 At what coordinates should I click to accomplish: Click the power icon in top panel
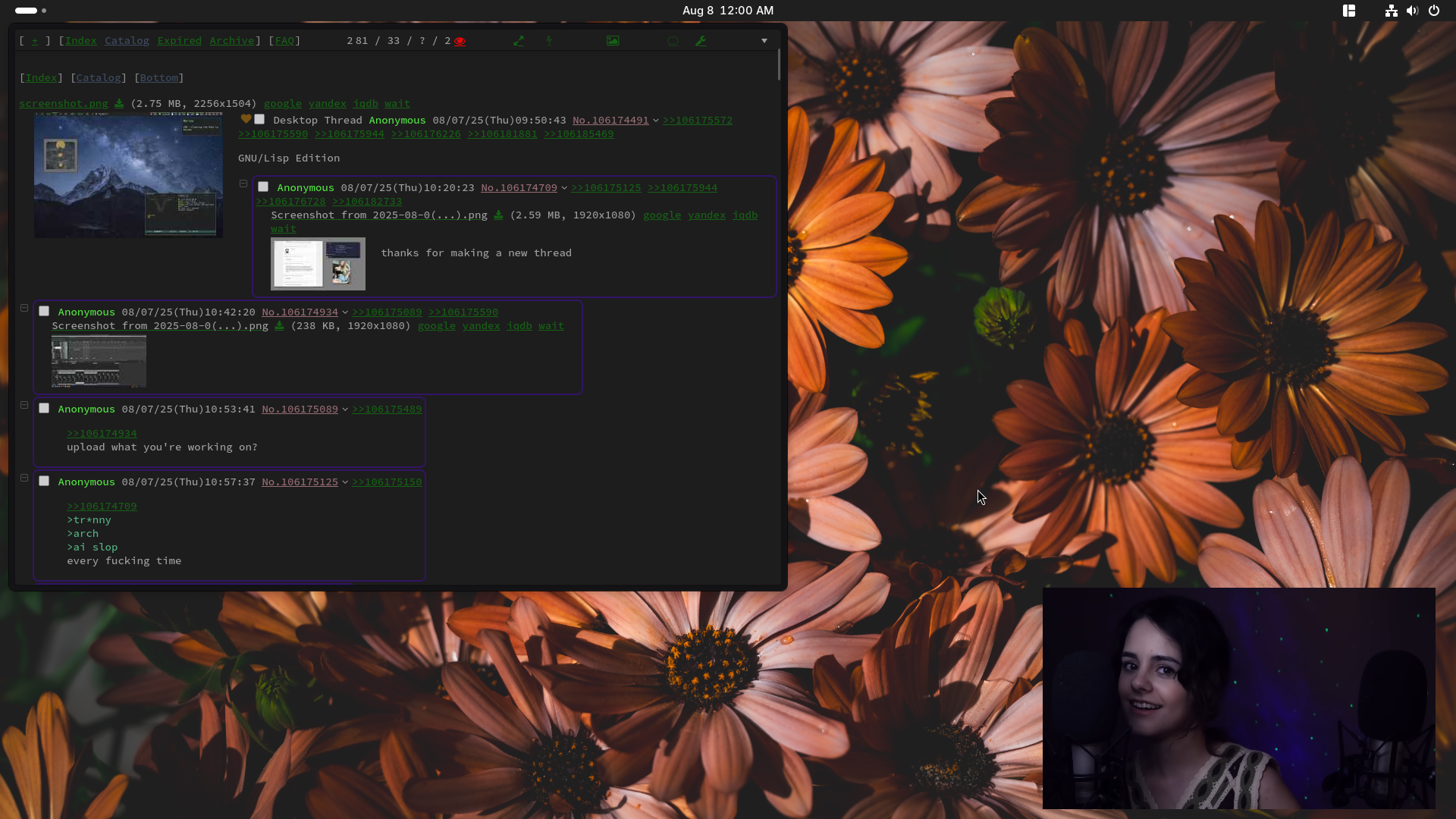(x=1434, y=11)
